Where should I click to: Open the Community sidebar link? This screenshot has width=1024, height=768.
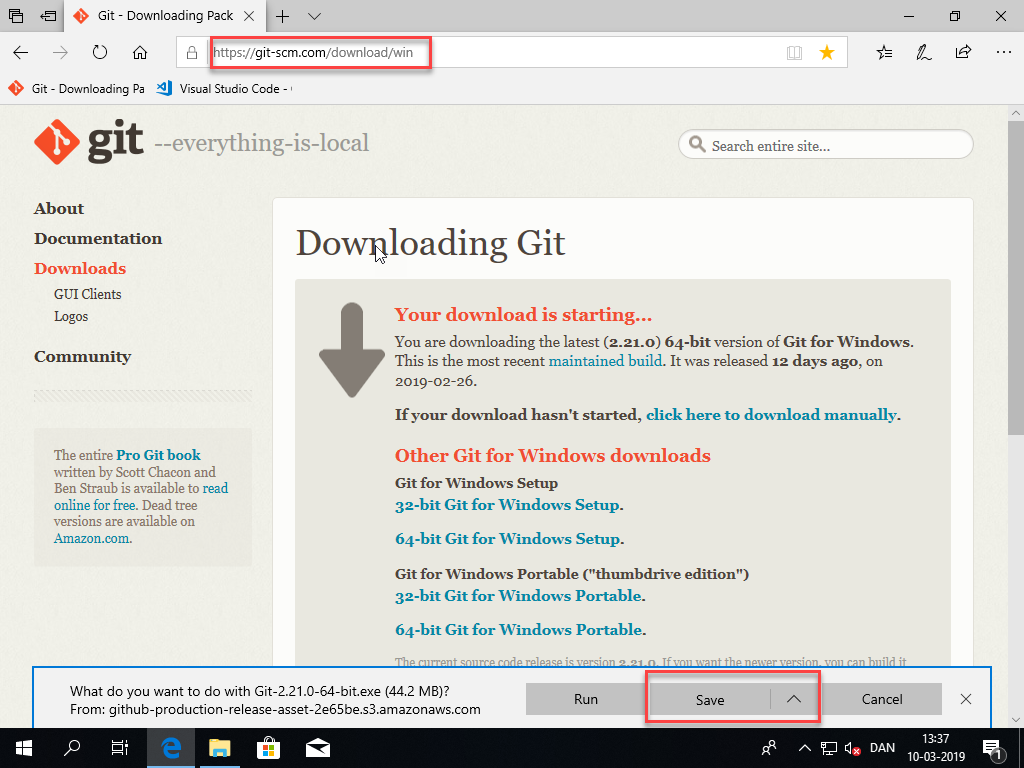[x=82, y=357]
